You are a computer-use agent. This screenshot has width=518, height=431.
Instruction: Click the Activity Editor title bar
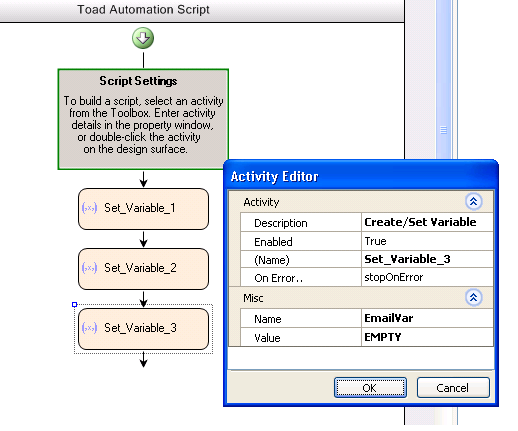click(361, 176)
